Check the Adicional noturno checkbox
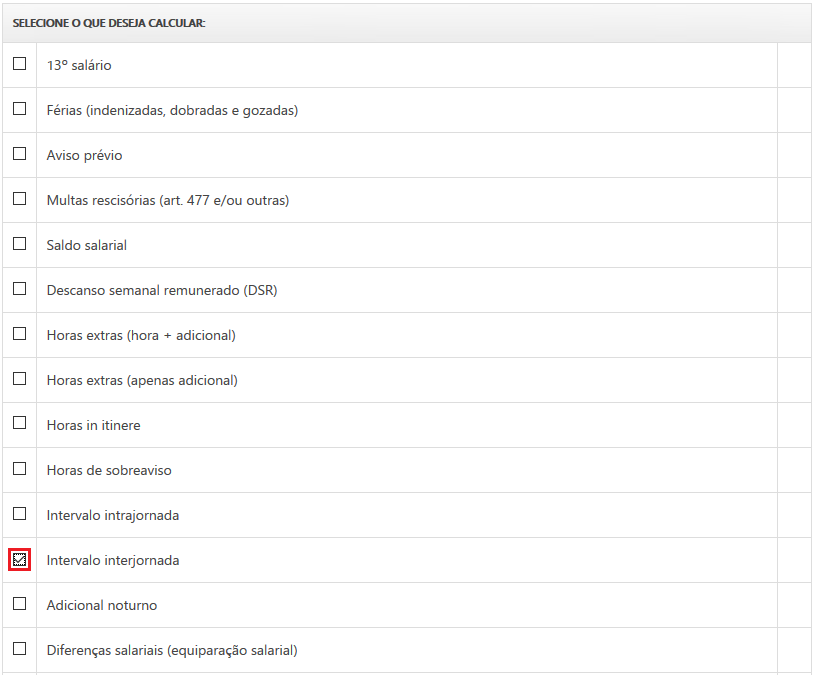816x675 pixels. coord(19,604)
